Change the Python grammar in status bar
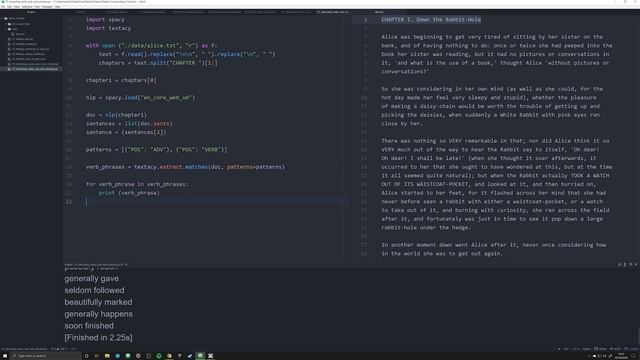Image resolution: width=640 pixels, height=360 pixels. coord(587,349)
